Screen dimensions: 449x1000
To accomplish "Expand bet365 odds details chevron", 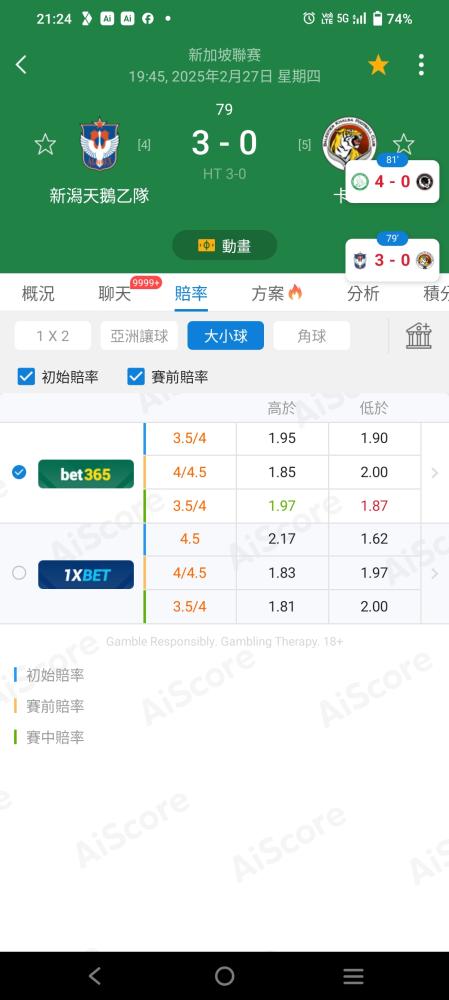I will click(x=435, y=473).
